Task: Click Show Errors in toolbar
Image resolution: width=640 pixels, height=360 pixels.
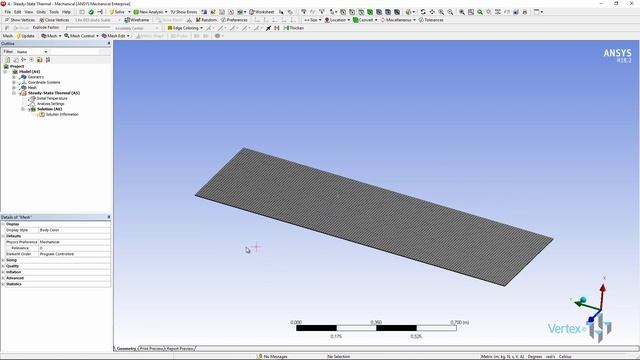Action: 184,12
